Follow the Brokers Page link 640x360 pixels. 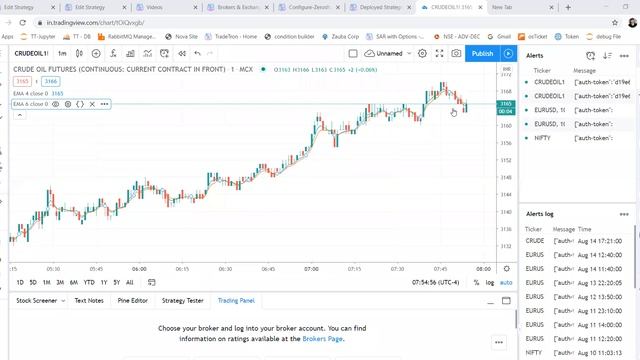[322, 339]
